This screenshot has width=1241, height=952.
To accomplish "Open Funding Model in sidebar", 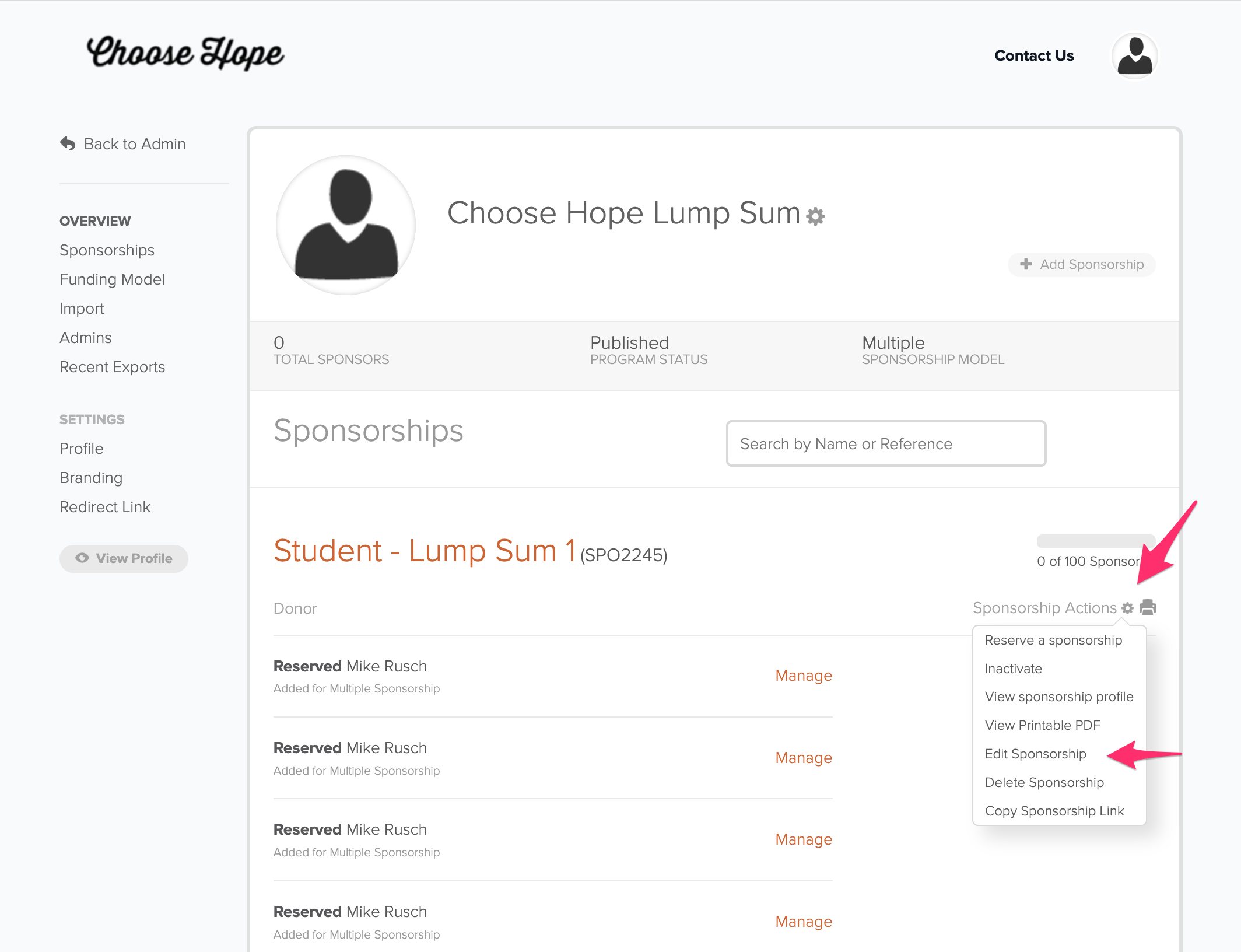I will tap(112, 279).
